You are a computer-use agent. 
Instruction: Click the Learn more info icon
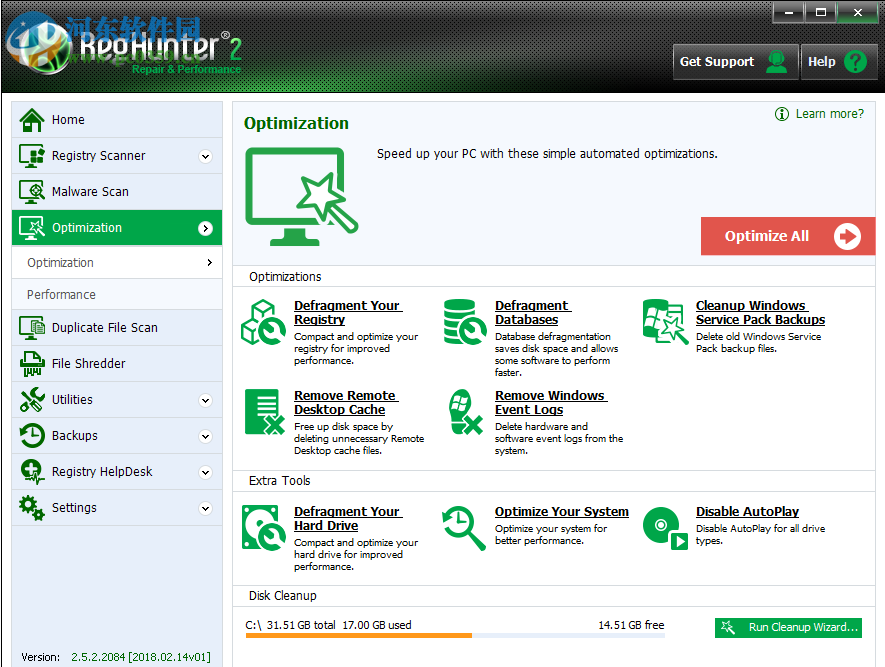click(782, 114)
